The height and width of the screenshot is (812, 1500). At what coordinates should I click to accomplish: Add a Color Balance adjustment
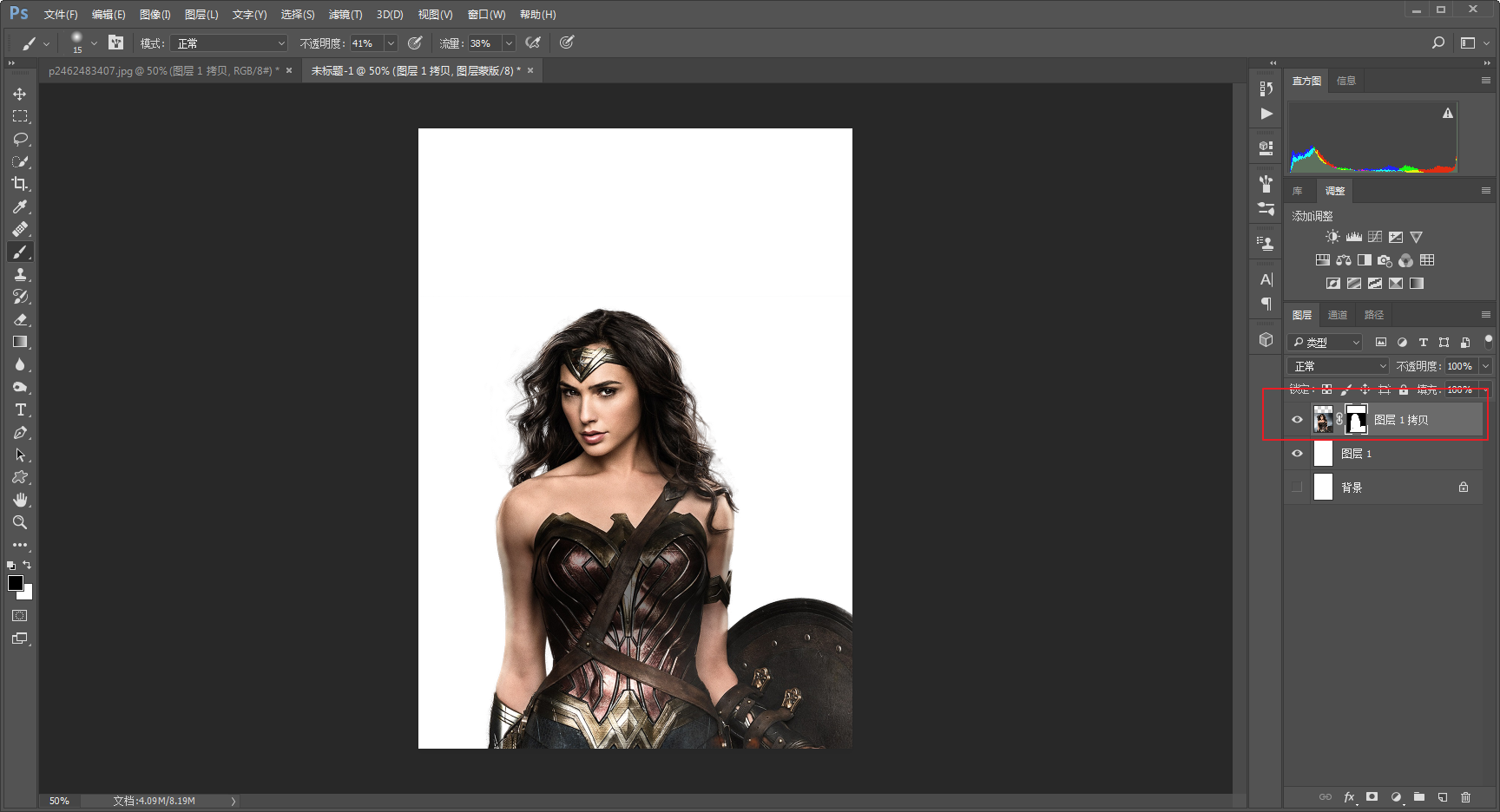tap(1343, 260)
